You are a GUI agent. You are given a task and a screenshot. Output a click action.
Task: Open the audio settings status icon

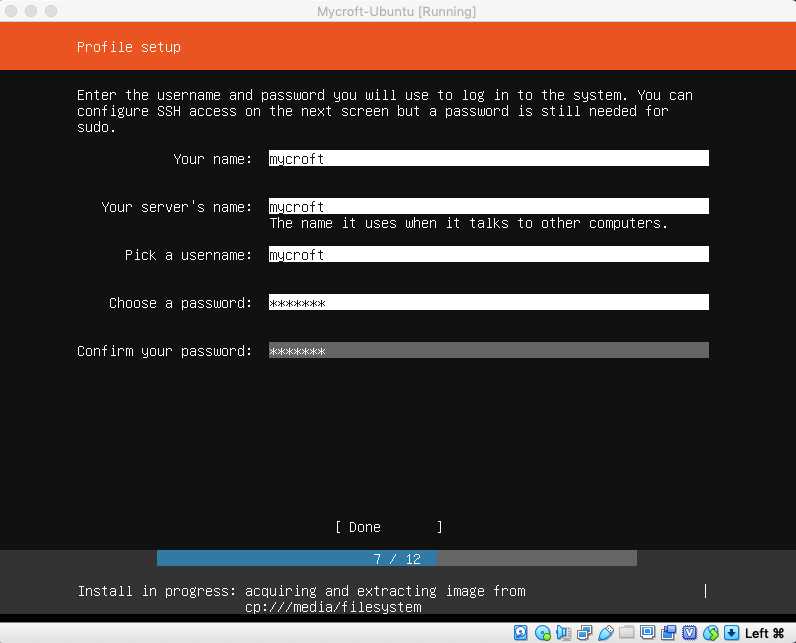pyautogui.click(x=563, y=632)
